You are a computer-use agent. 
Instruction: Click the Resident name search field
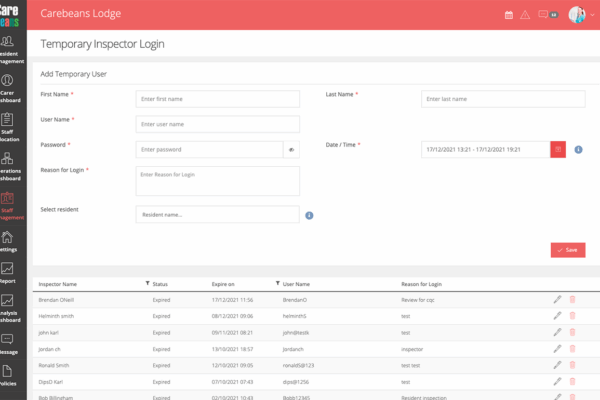217,214
